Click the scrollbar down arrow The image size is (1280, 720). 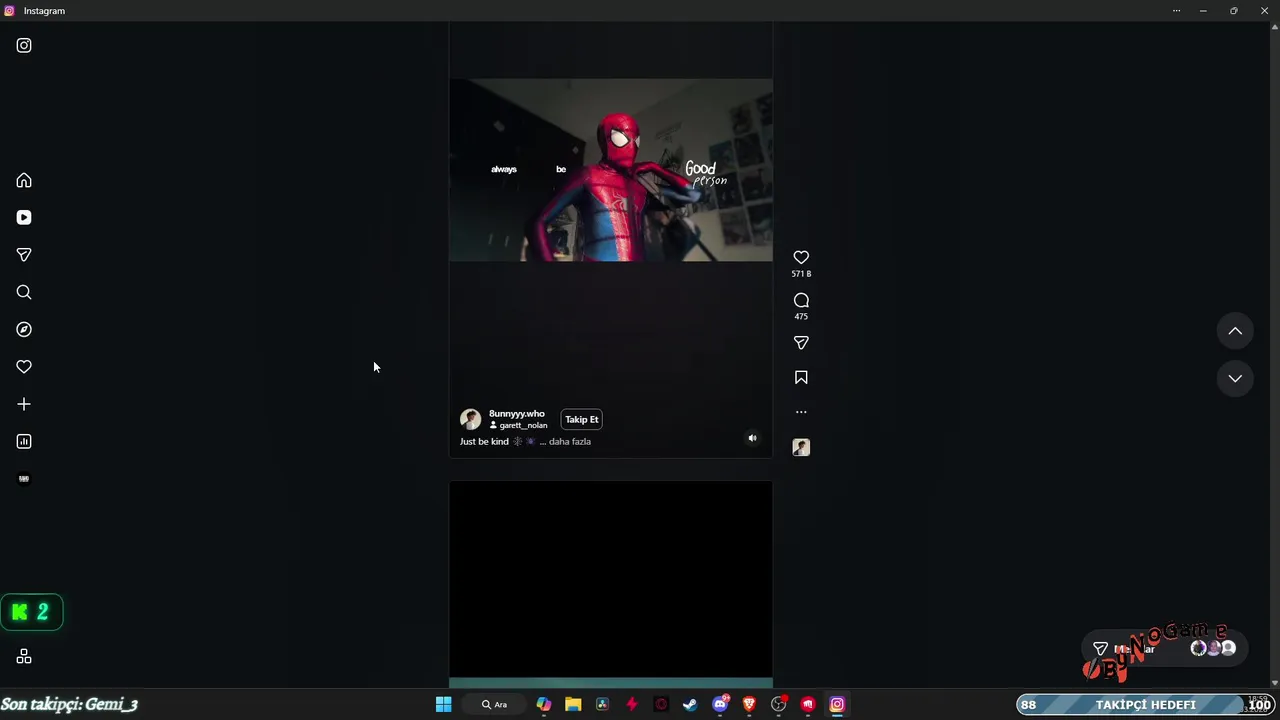1274,683
